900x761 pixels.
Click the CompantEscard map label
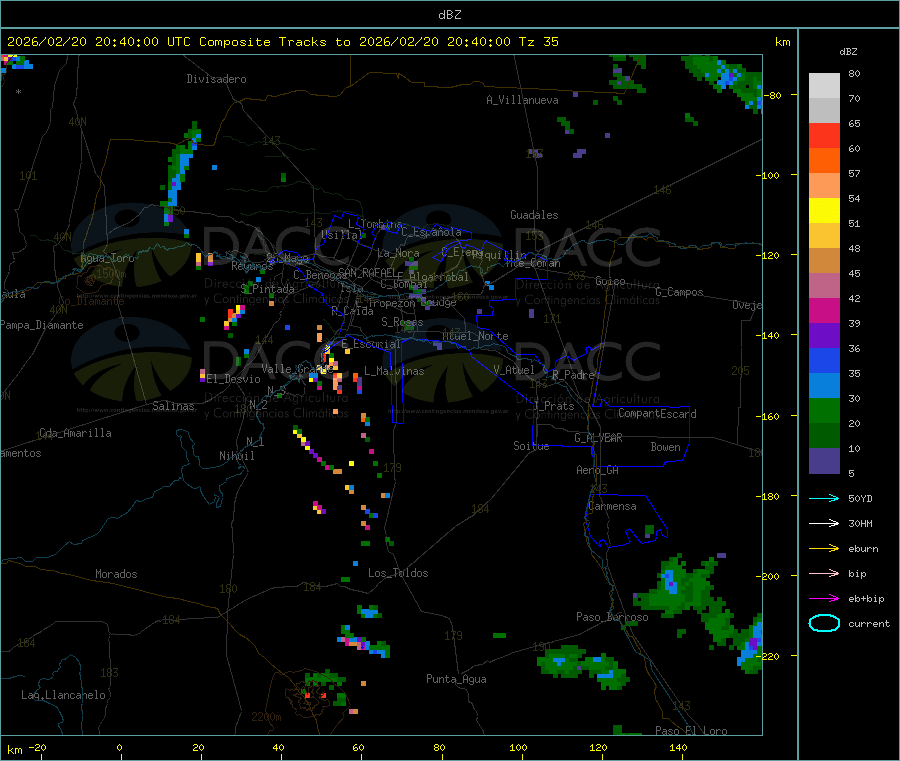[x=657, y=413]
